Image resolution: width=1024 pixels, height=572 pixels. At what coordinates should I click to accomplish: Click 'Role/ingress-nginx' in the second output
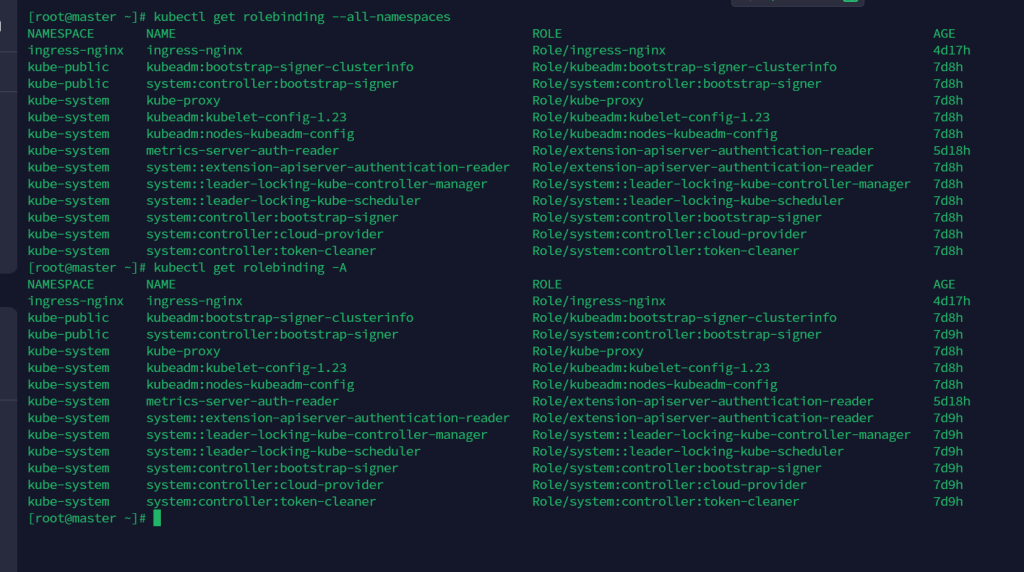point(599,301)
